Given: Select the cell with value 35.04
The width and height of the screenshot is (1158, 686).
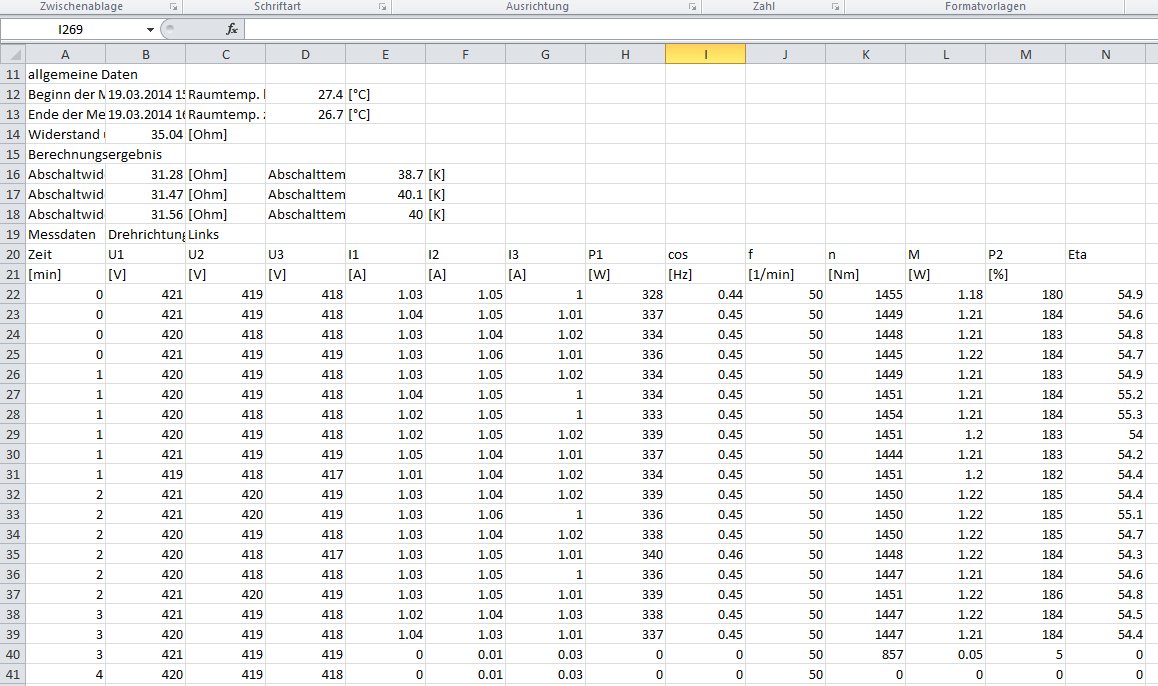Looking at the screenshot, I should [x=145, y=134].
